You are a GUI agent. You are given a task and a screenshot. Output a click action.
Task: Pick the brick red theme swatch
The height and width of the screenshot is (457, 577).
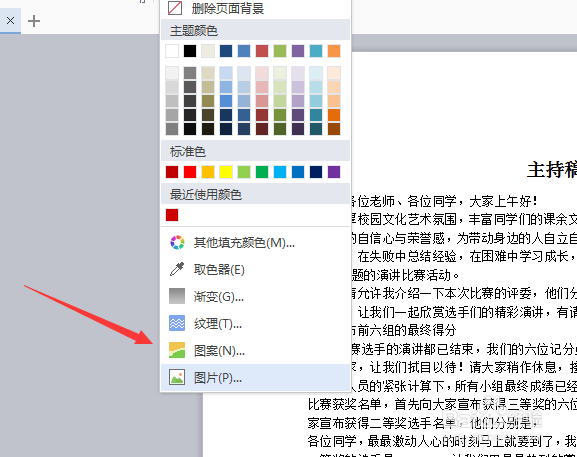coord(262,51)
